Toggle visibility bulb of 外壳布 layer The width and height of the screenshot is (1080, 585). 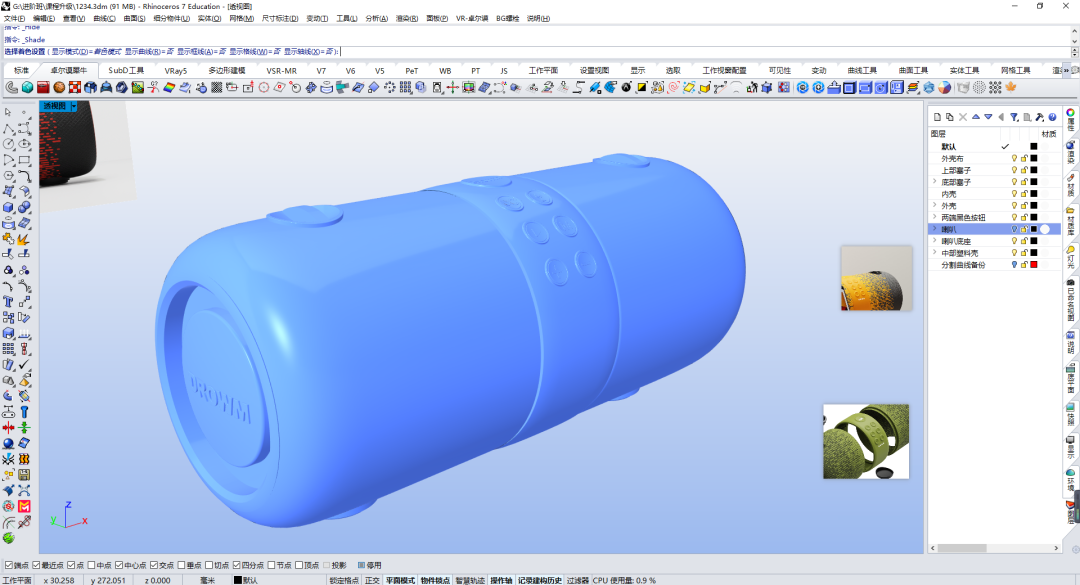coord(1014,158)
